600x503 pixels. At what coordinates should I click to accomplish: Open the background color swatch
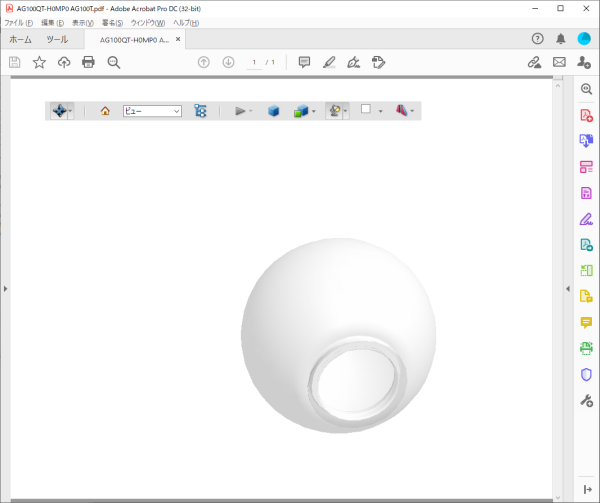(x=366, y=110)
